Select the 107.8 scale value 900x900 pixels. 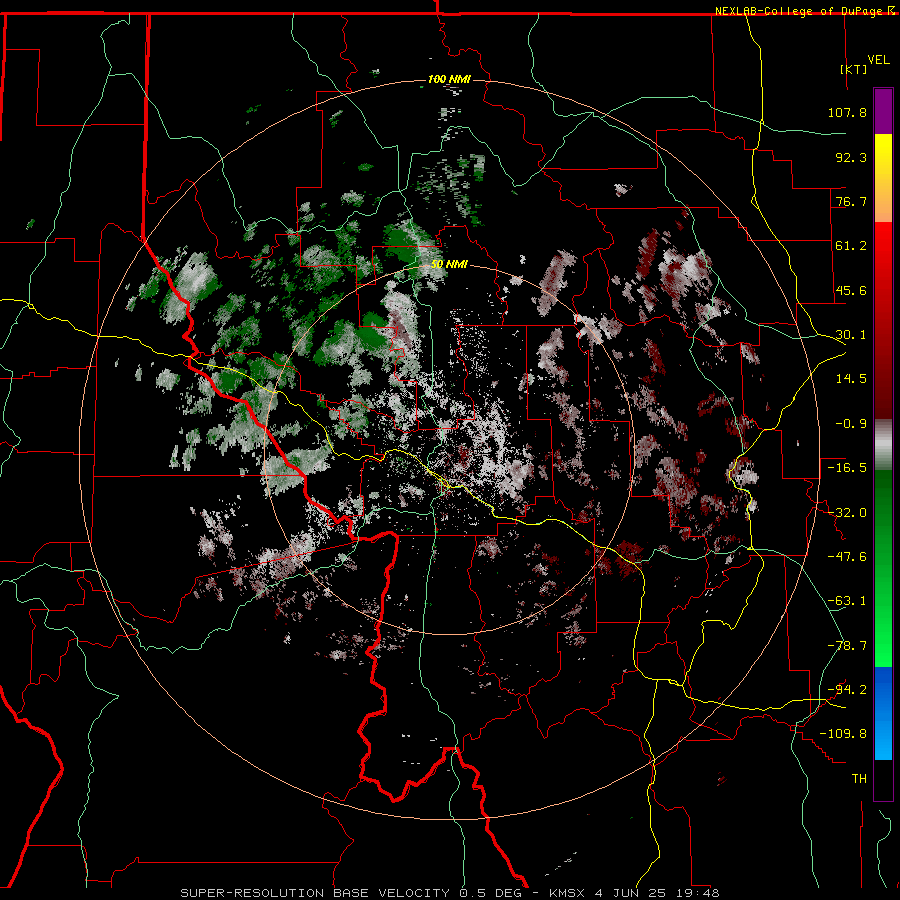(x=847, y=112)
